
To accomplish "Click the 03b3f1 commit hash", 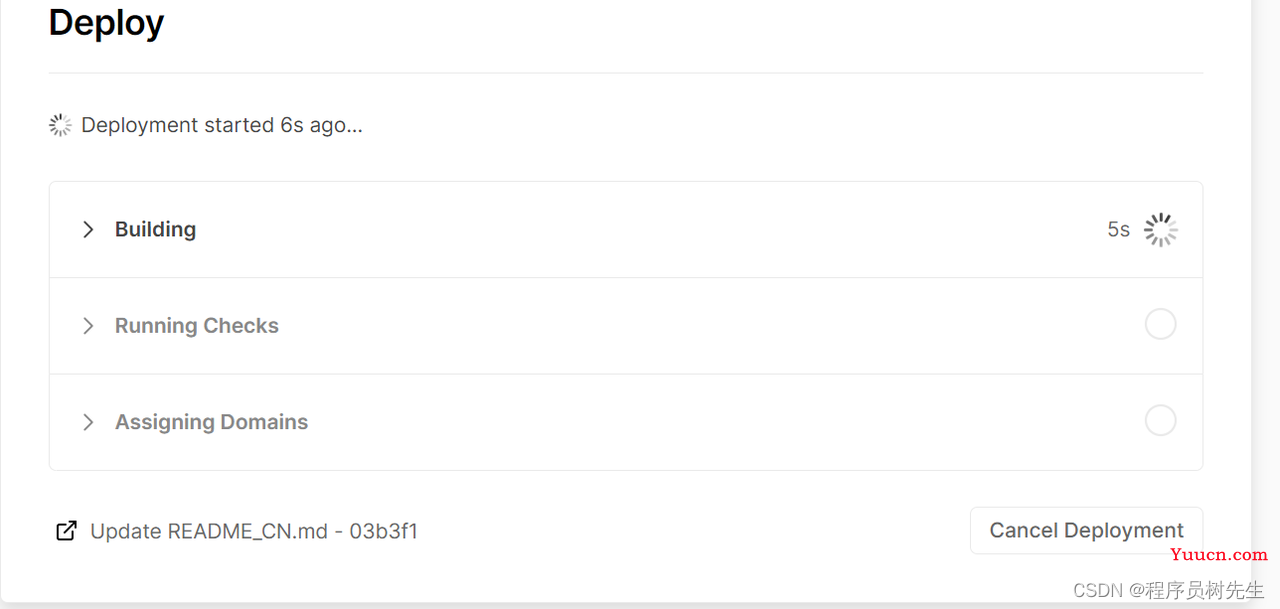I will [383, 531].
